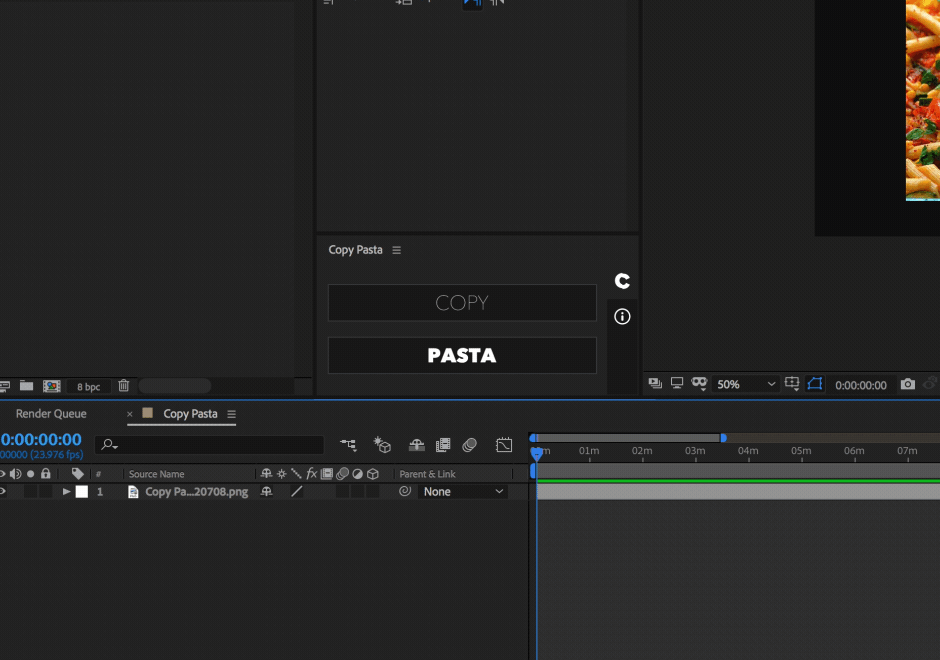Click the white label color of layer 1
The height and width of the screenshot is (660, 940).
[x=82, y=492]
